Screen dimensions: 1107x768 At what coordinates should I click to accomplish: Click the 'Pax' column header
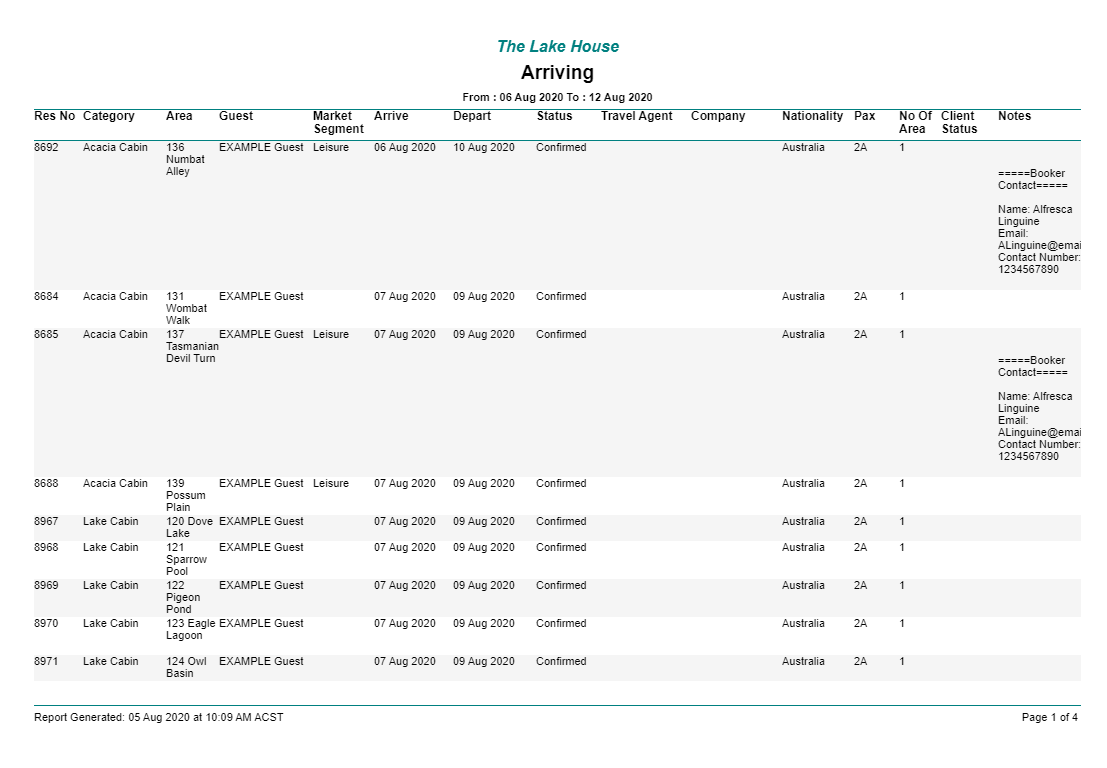864,116
